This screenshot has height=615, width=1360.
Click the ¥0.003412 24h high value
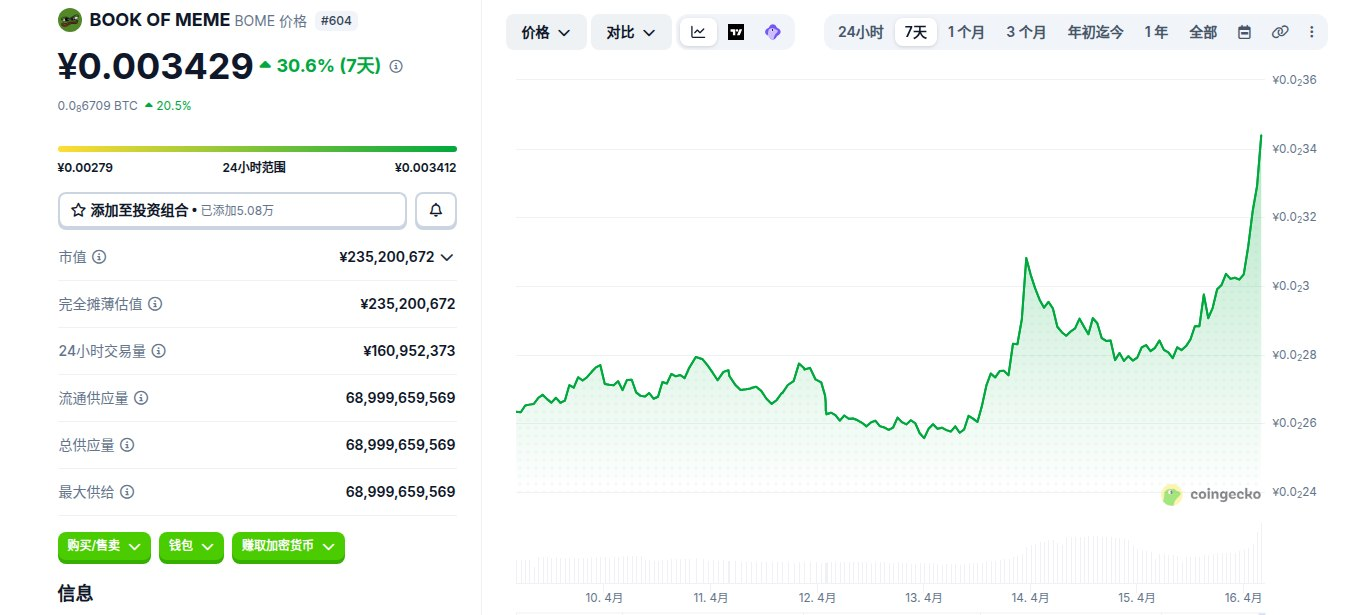click(425, 168)
